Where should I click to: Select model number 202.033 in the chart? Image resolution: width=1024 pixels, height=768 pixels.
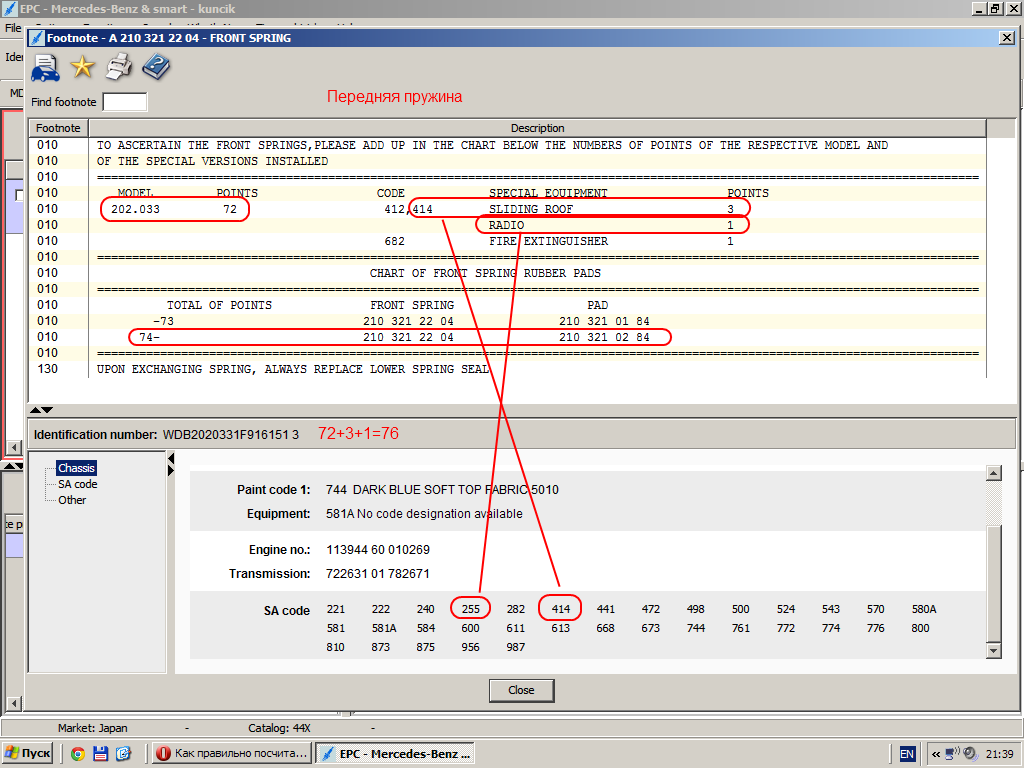point(135,209)
